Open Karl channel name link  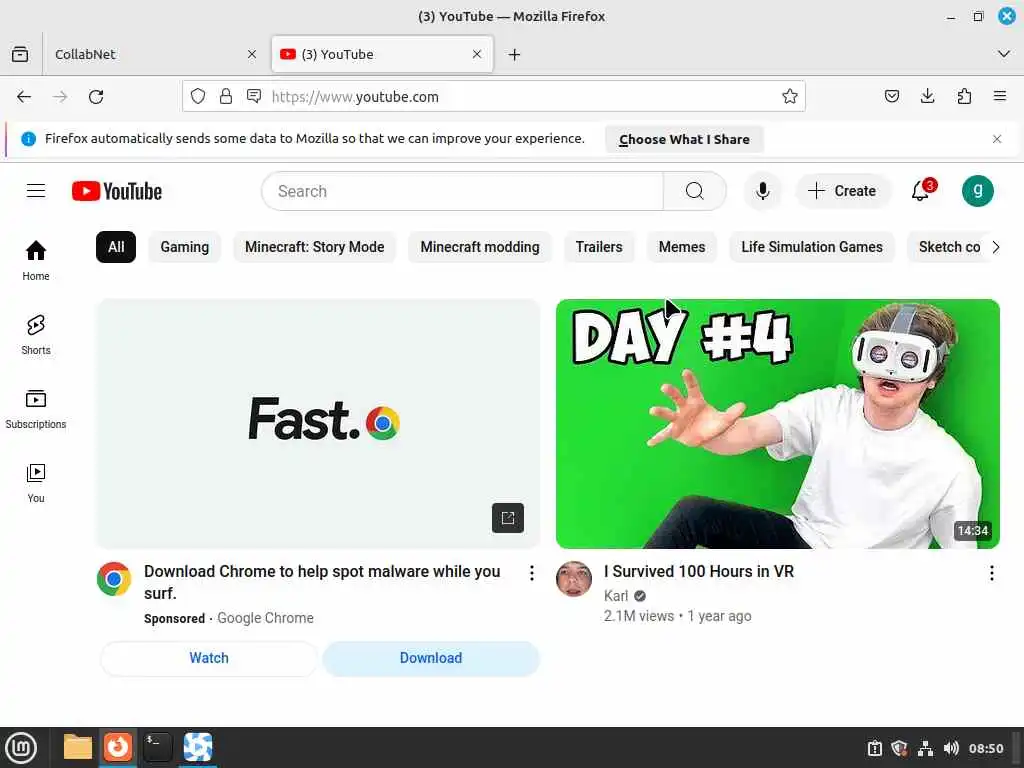pyautogui.click(x=616, y=596)
